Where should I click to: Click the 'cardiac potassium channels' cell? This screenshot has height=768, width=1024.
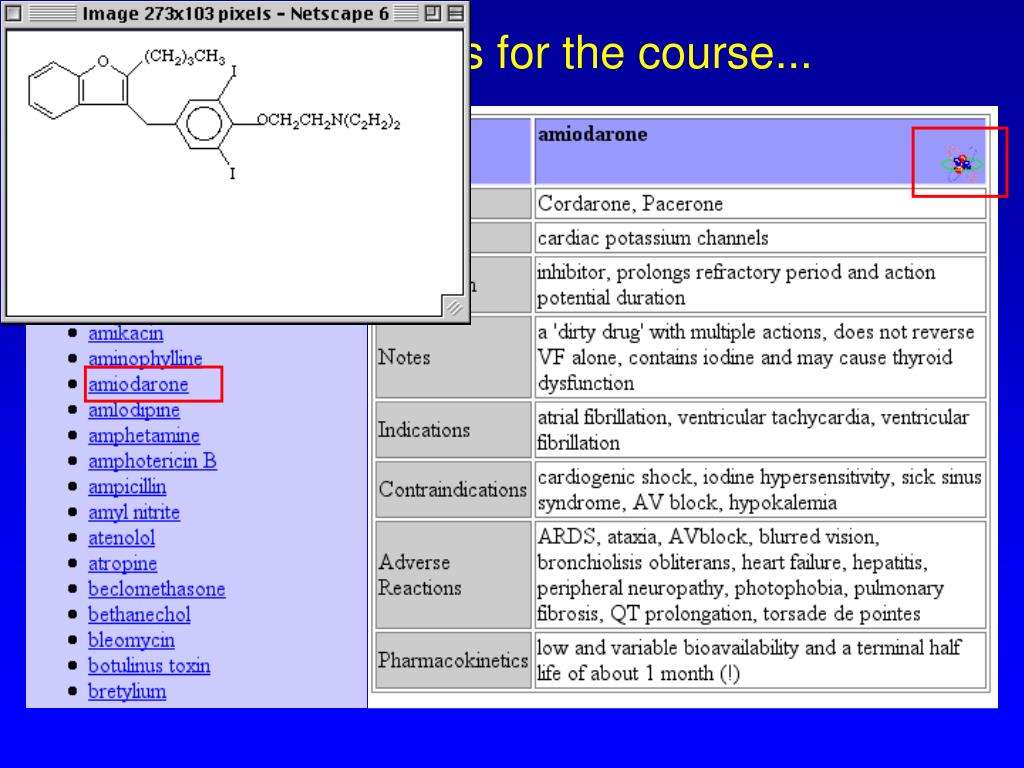click(760, 238)
